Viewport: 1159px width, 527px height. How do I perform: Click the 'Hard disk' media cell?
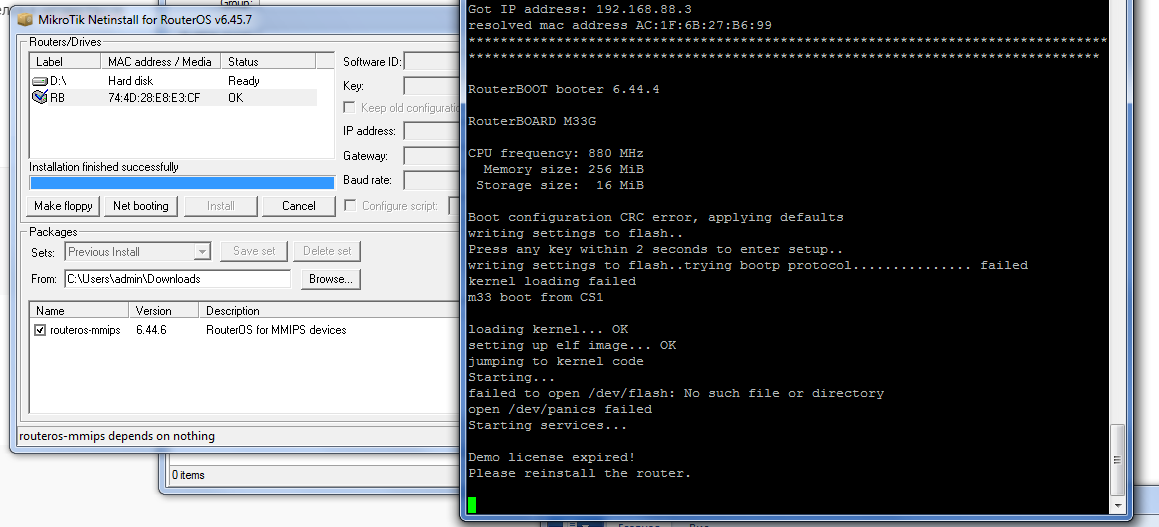click(x=132, y=81)
